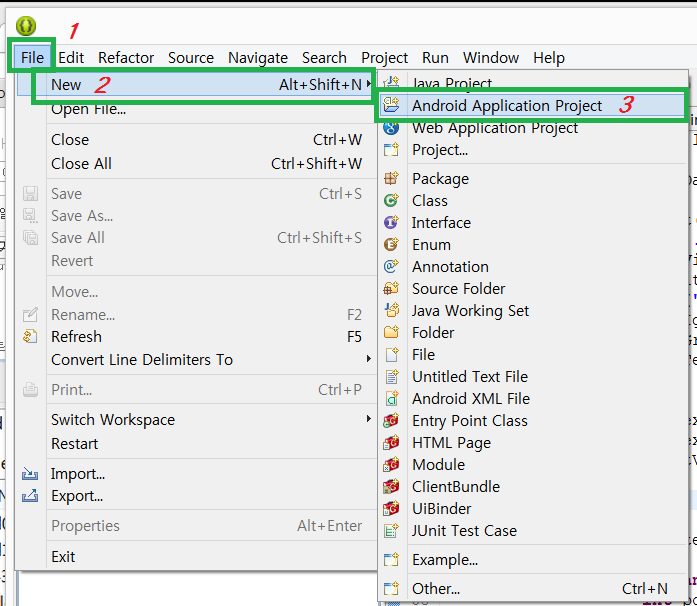Click the green Eclipse application icon
This screenshot has width=697, height=606.
point(26,26)
